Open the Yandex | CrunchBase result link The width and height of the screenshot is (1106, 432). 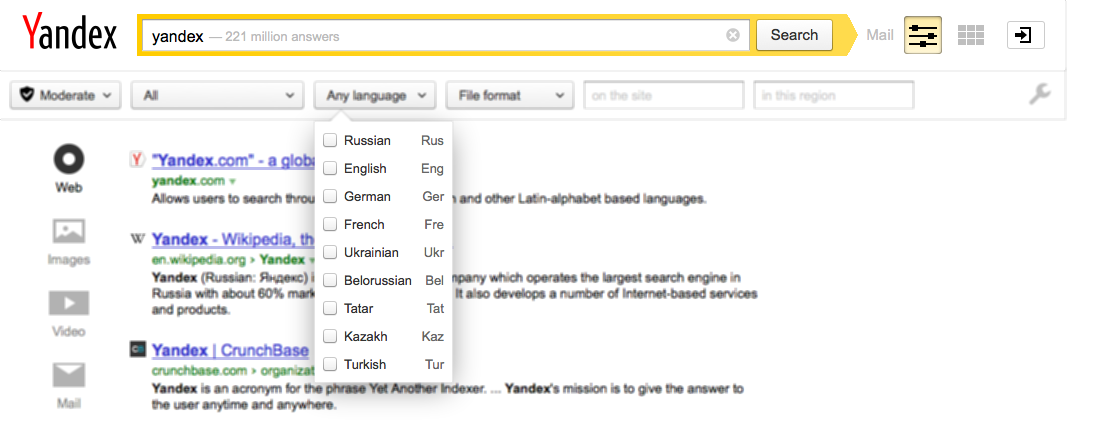point(231,350)
